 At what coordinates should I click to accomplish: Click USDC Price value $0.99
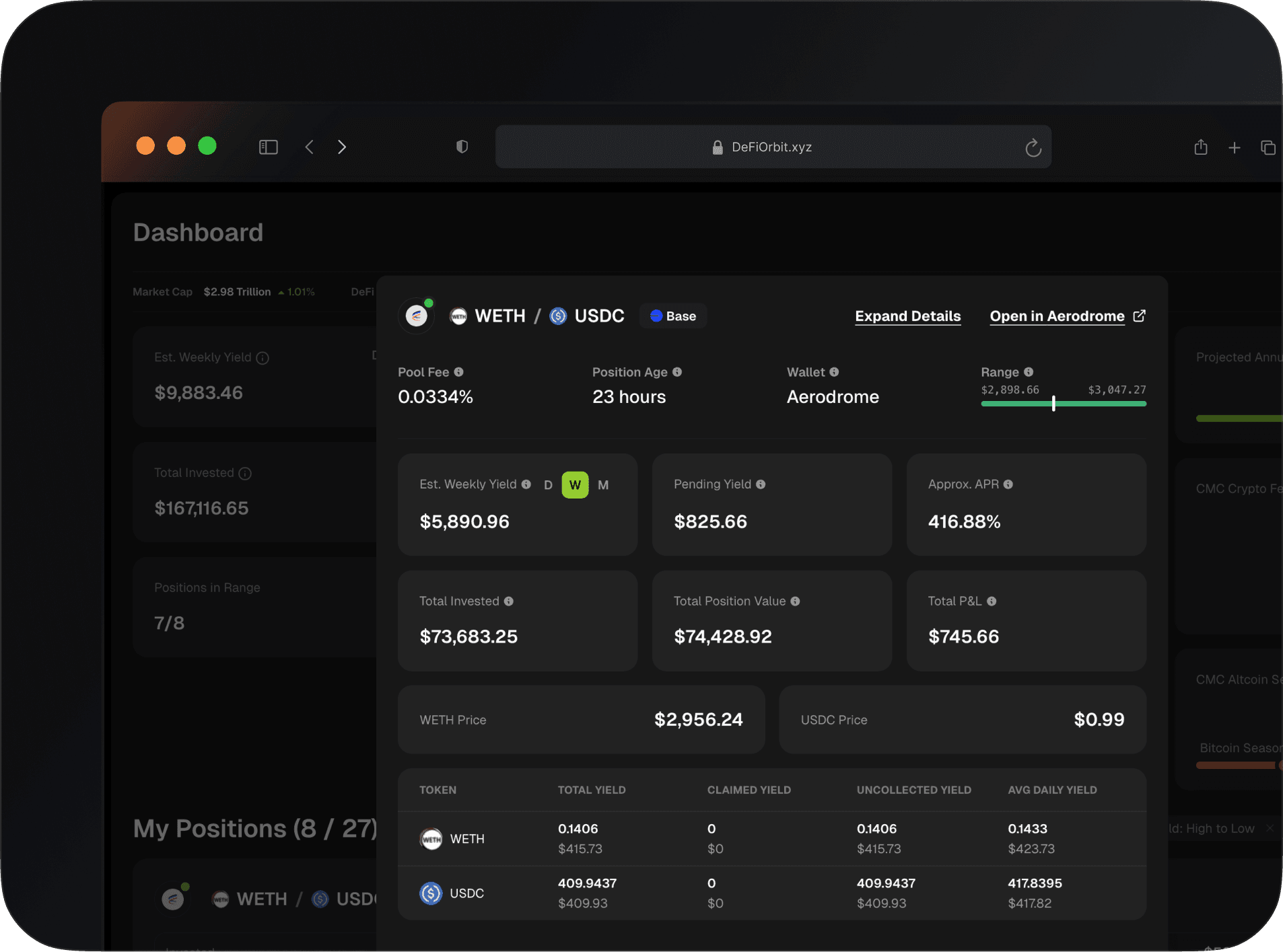1099,720
